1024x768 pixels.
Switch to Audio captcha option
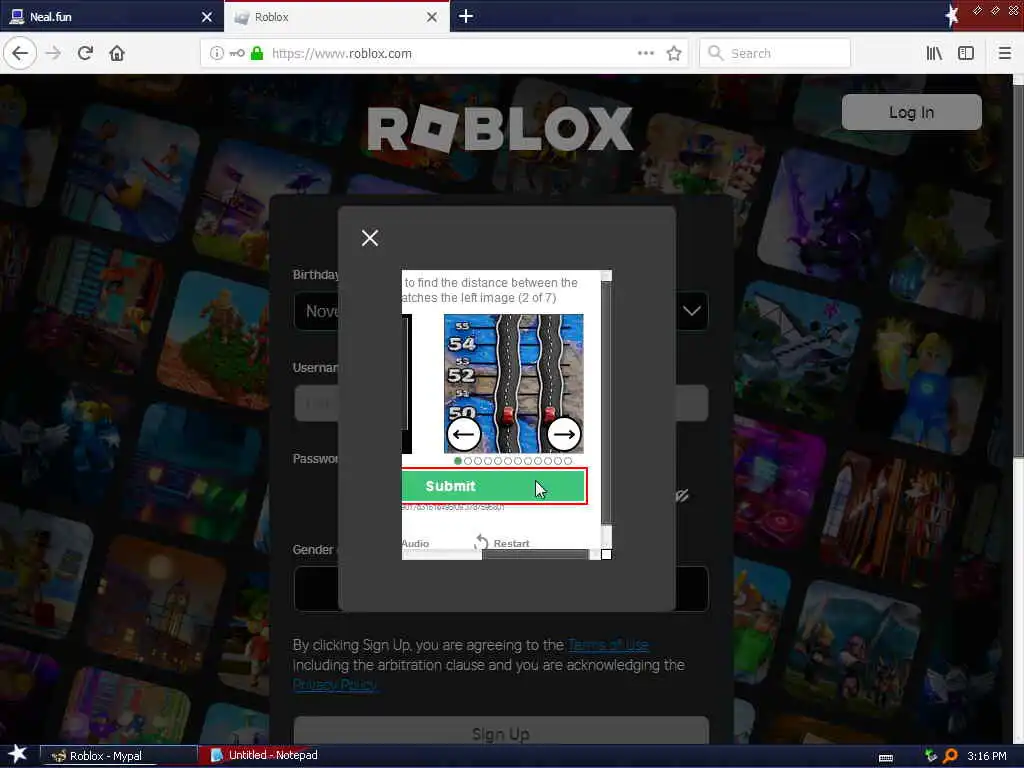tap(415, 543)
